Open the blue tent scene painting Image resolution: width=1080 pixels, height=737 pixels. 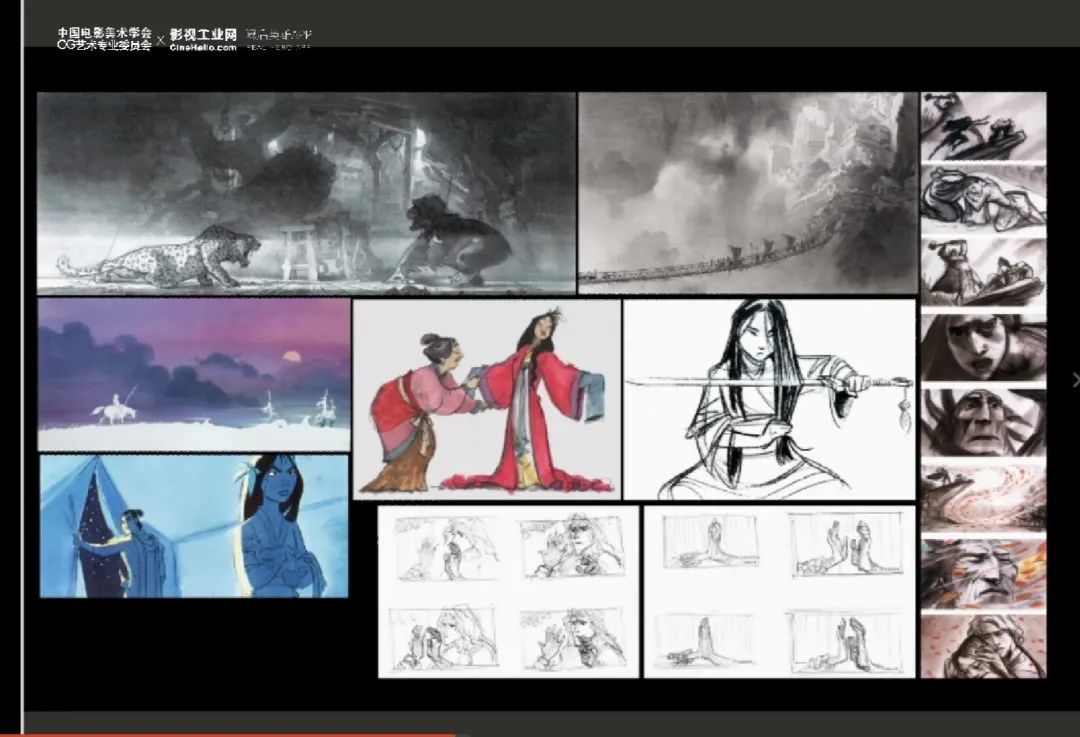pos(194,526)
